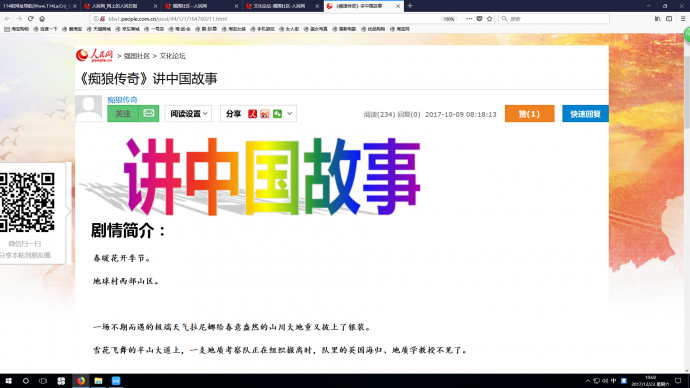Expand the 阅读设置 dropdown

pyautogui.click(x=188, y=113)
